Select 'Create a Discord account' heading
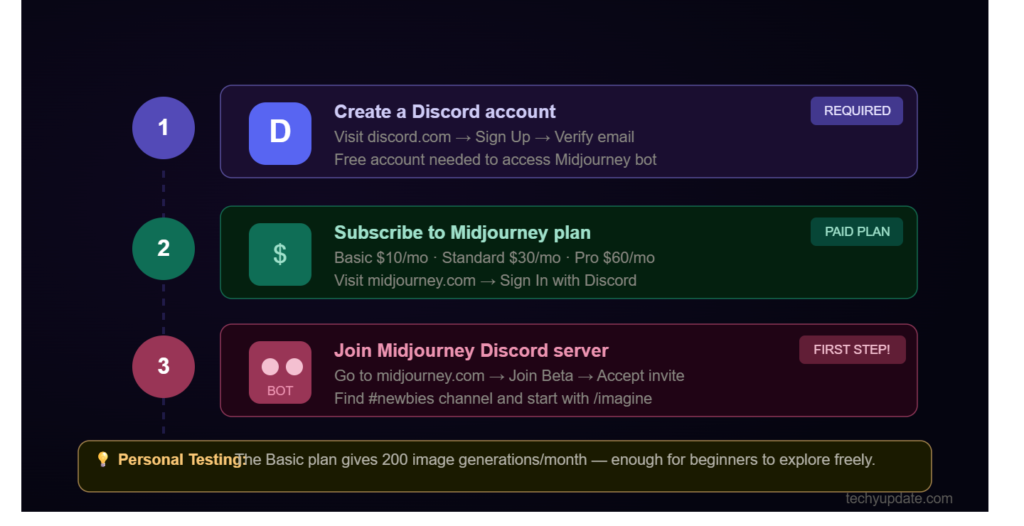The image size is (1024, 526). tap(444, 112)
